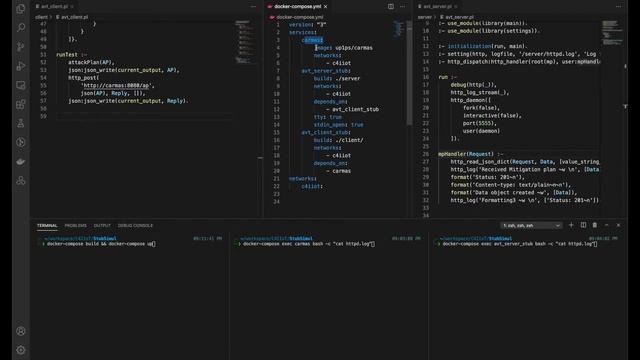Switch to the avt_client.pl tab

(54, 7)
